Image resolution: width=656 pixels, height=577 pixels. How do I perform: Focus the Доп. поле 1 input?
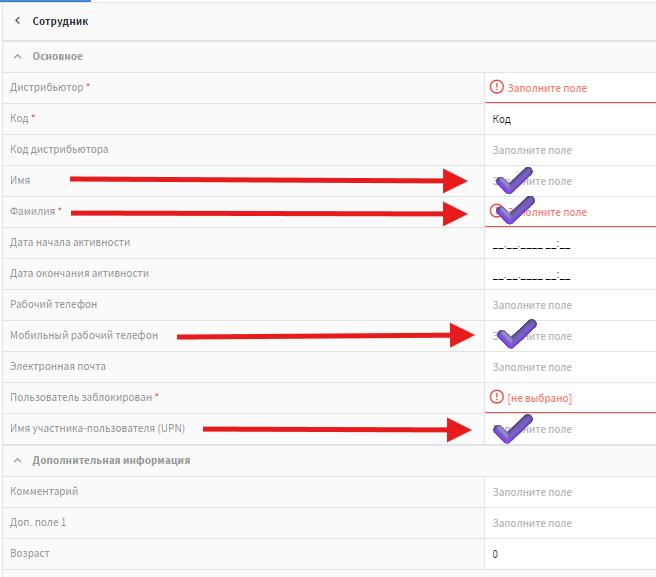coord(570,523)
